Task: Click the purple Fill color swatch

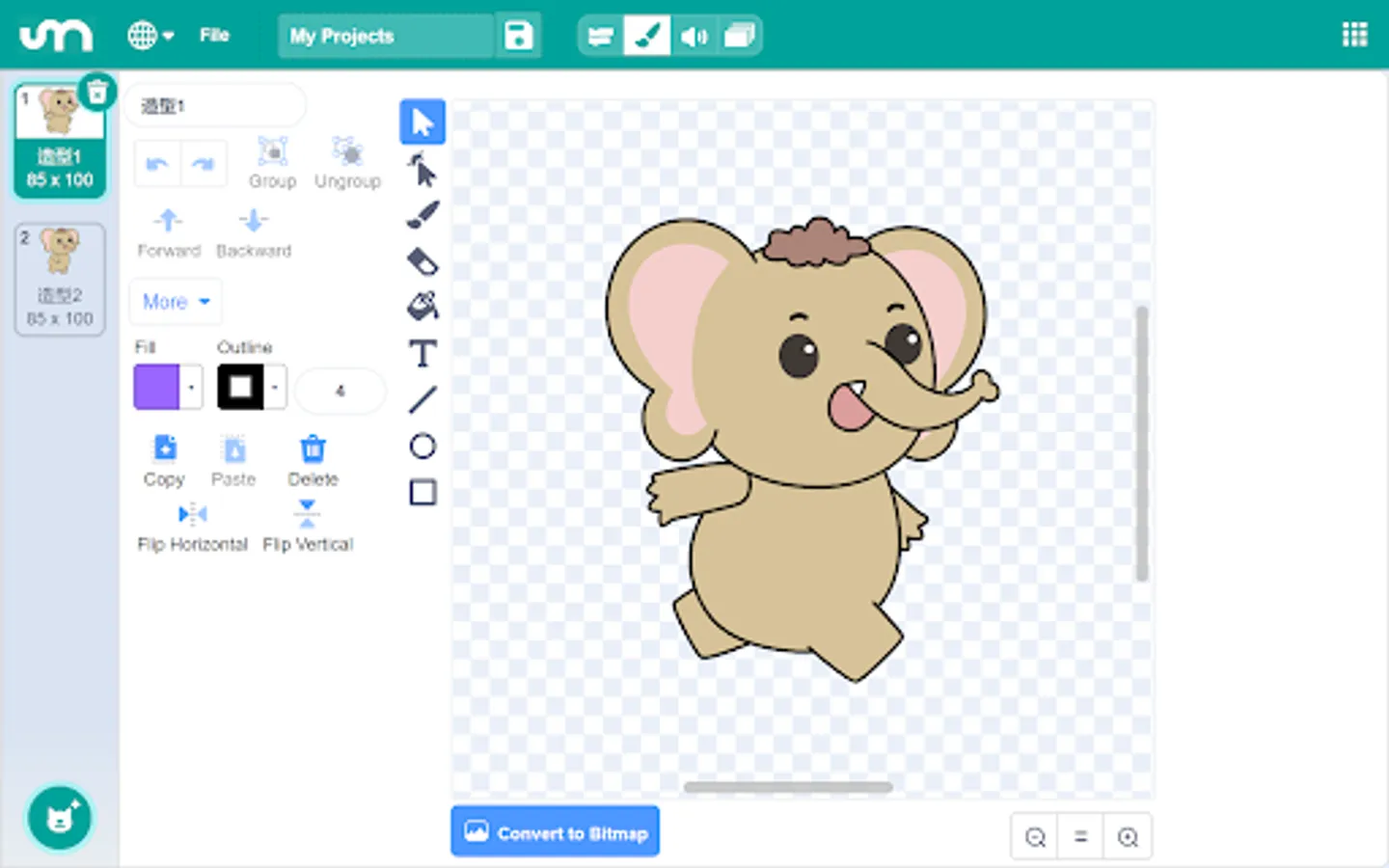Action: pyautogui.click(x=156, y=388)
